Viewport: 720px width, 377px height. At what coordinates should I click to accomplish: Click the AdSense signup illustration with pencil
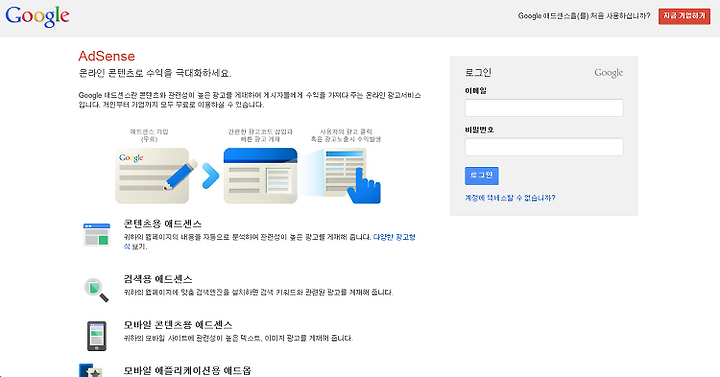(x=156, y=175)
